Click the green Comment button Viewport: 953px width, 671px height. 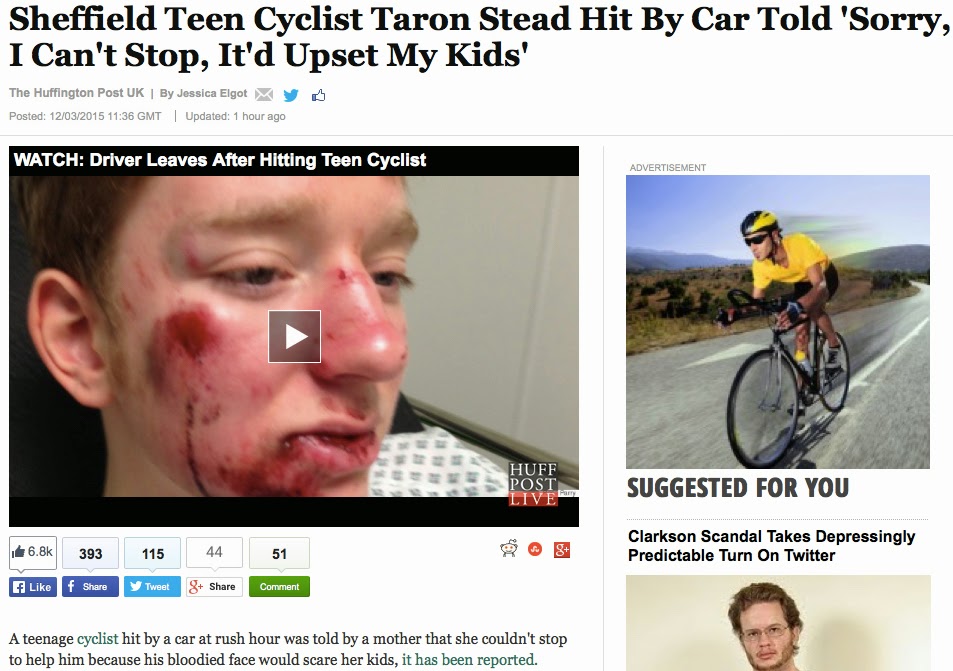[279, 587]
